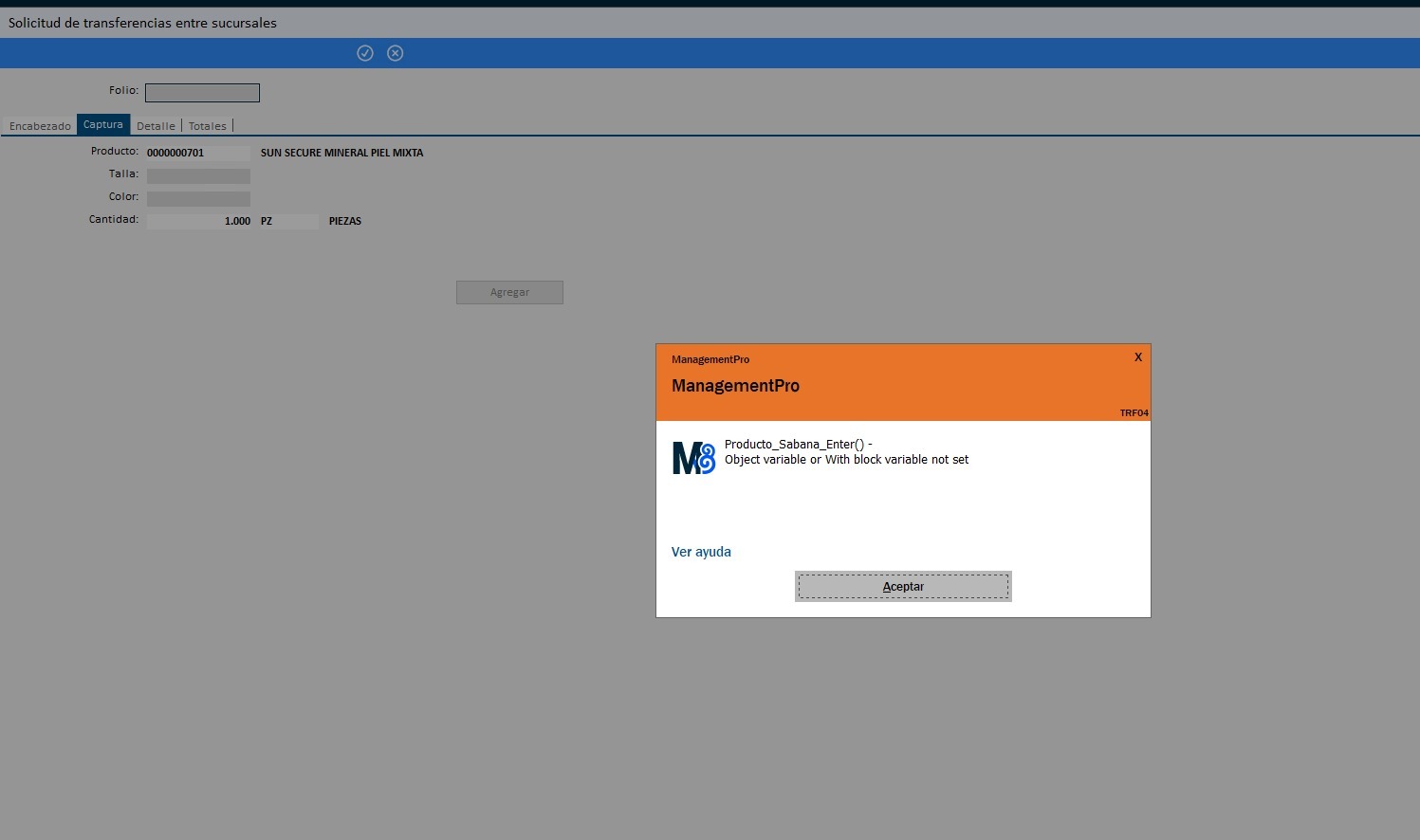Click into the Folio input field
The image size is (1420, 840).
[202, 93]
